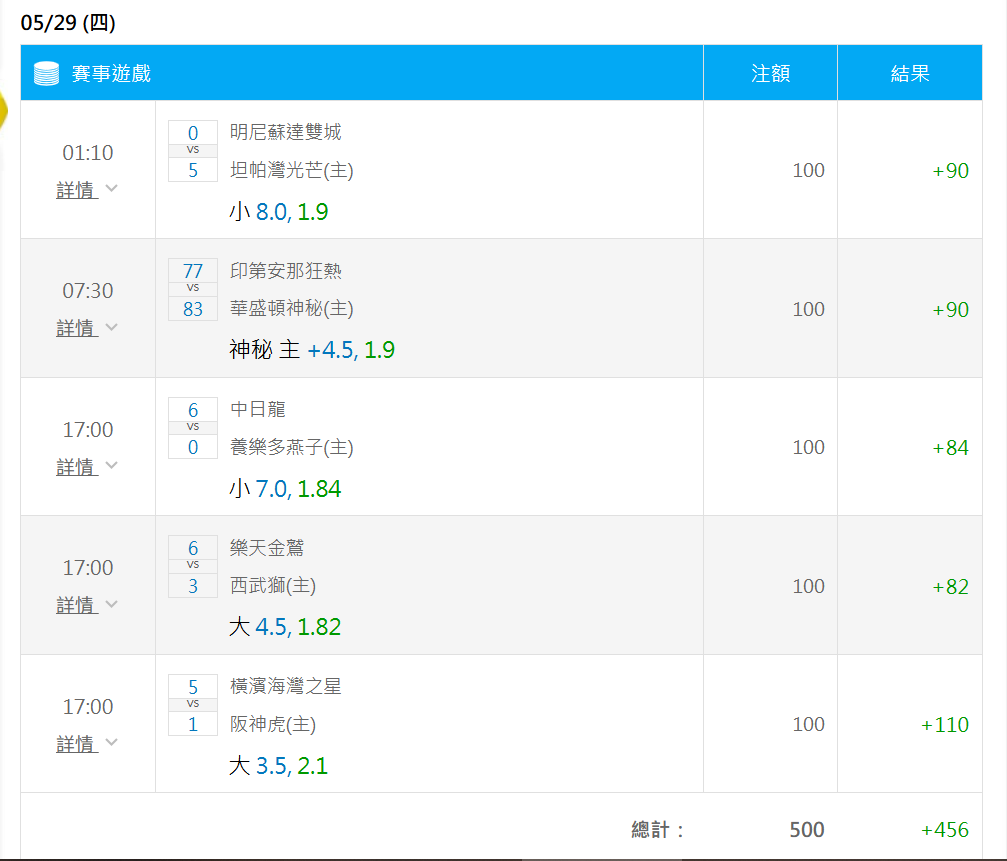Click result +82 for 樂天金鷲 match

point(950,586)
